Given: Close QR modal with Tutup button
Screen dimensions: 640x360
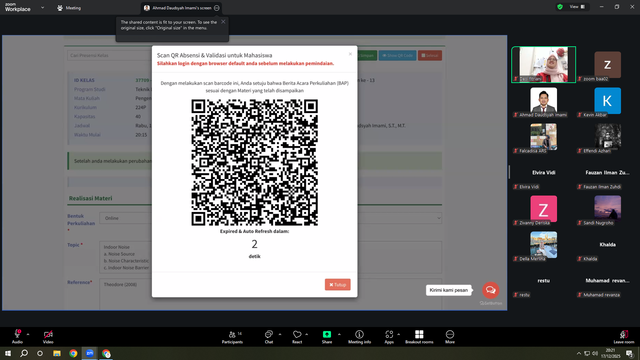Looking at the screenshot, I should pos(338,284).
